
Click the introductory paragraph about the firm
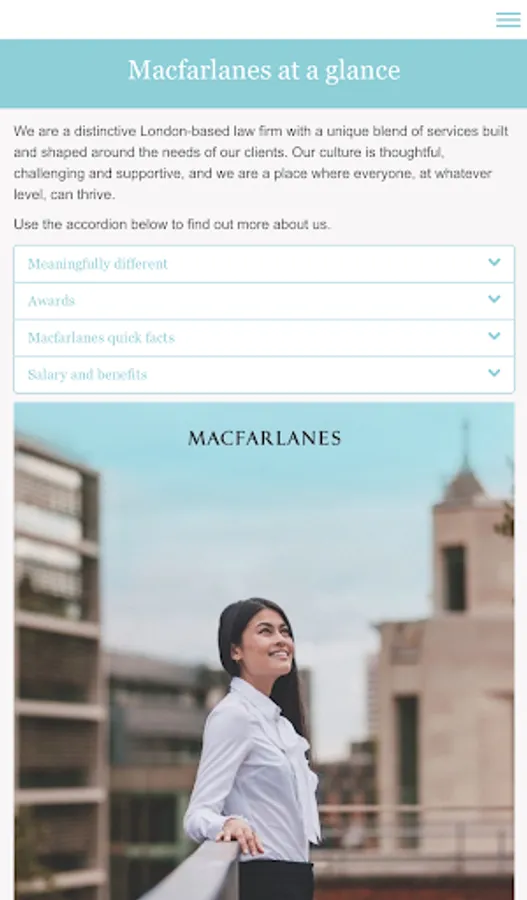coord(261,162)
